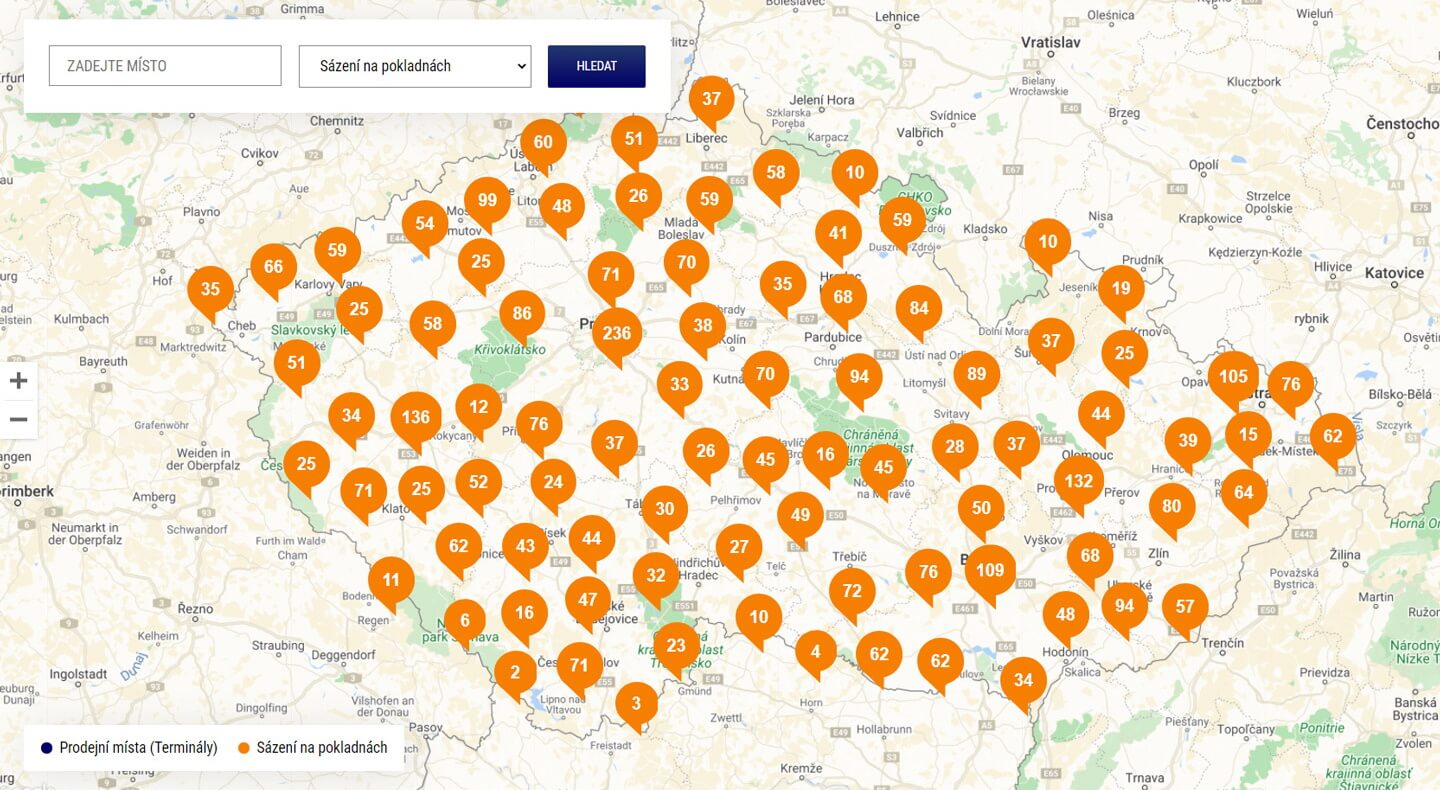1440x790 pixels.
Task: Open the cluster marker labeled 19
Action: [1121, 288]
